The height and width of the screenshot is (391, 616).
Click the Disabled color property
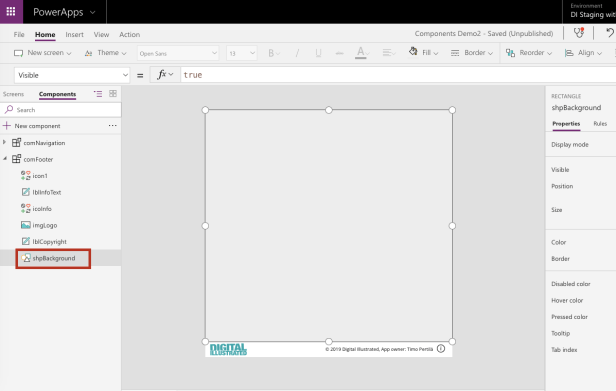tap(570, 284)
